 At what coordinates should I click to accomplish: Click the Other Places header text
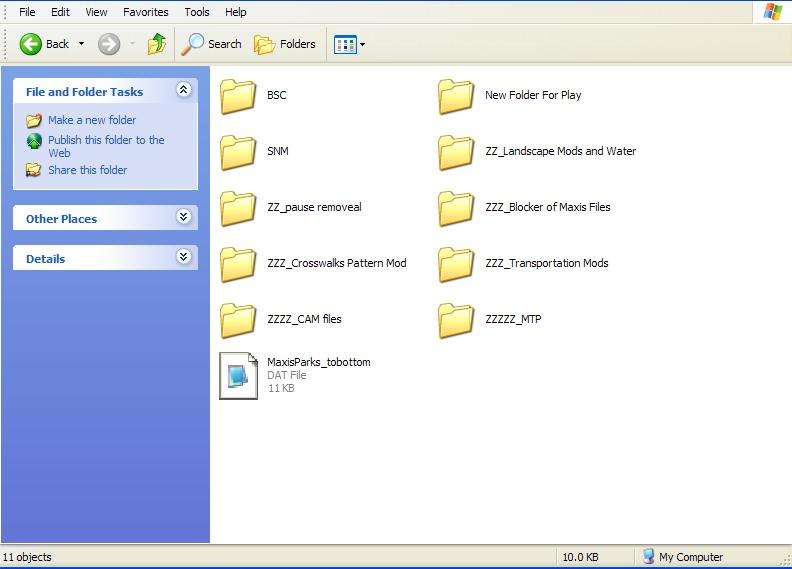coord(61,219)
